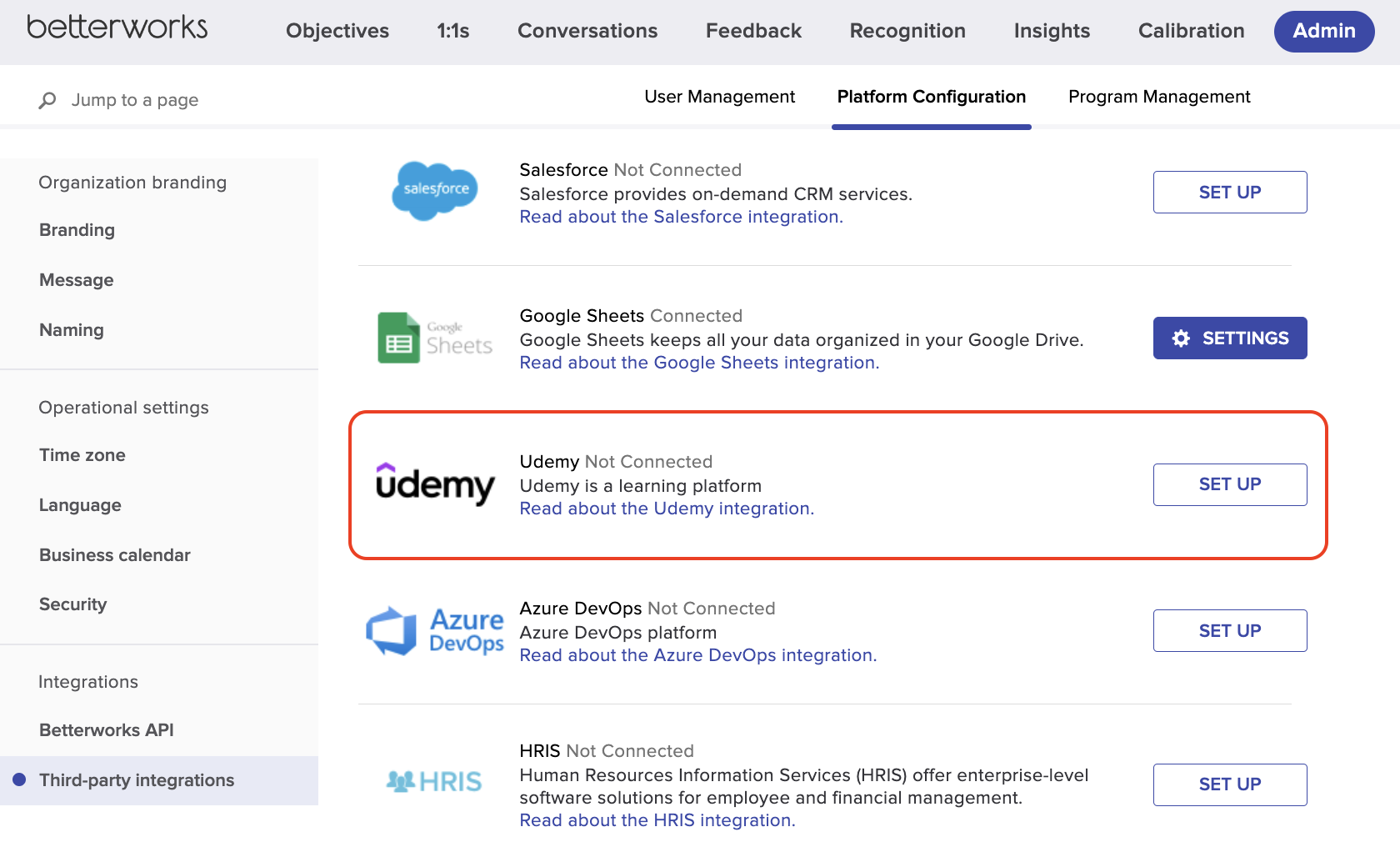Click the Azure DevOps Not Connected title
Screen dimensions: 1400x862
[x=647, y=609]
